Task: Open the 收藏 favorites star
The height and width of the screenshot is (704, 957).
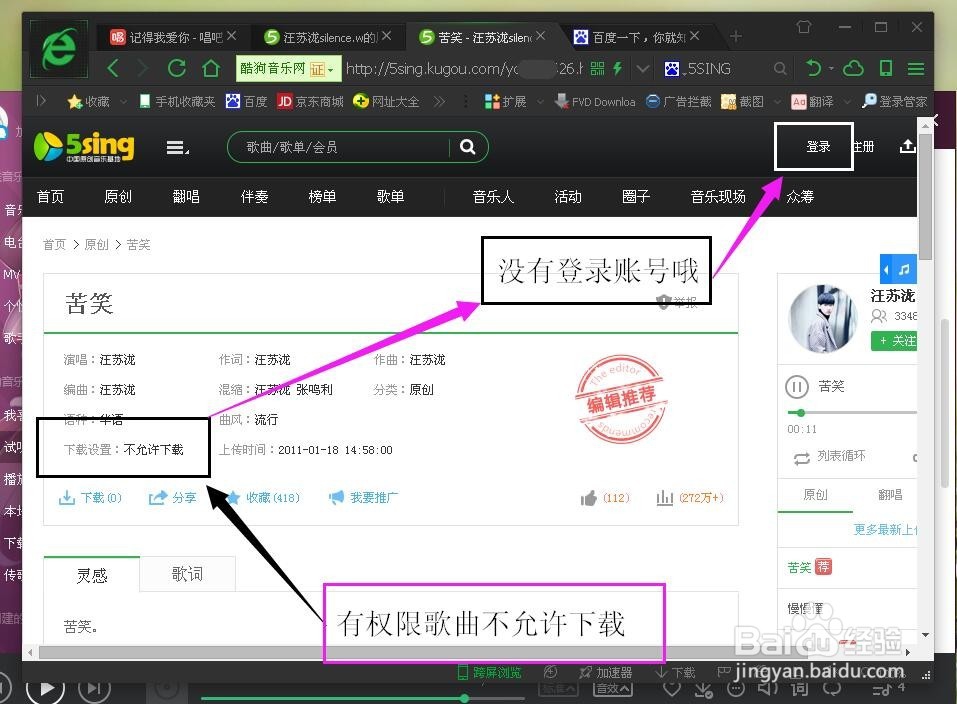Action: tap(74, 101)
